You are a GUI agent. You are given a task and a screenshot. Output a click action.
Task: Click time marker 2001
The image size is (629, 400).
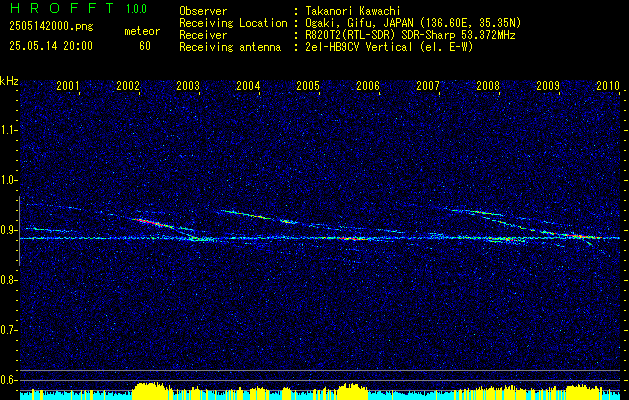(67, 85)
